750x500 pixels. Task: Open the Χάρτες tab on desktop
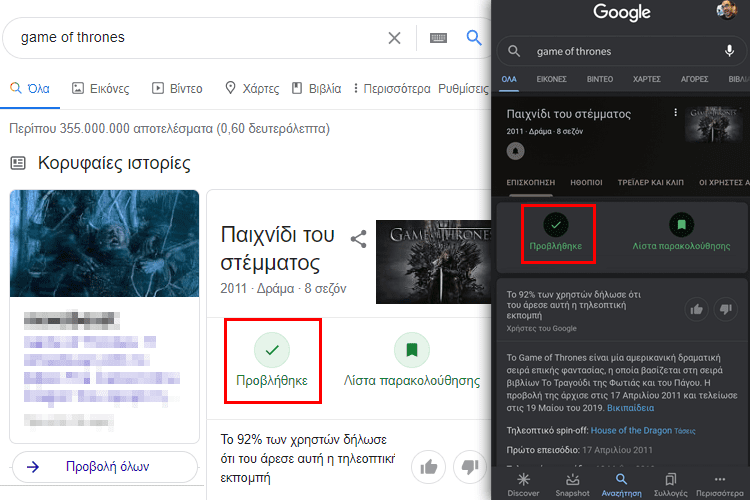252,89
